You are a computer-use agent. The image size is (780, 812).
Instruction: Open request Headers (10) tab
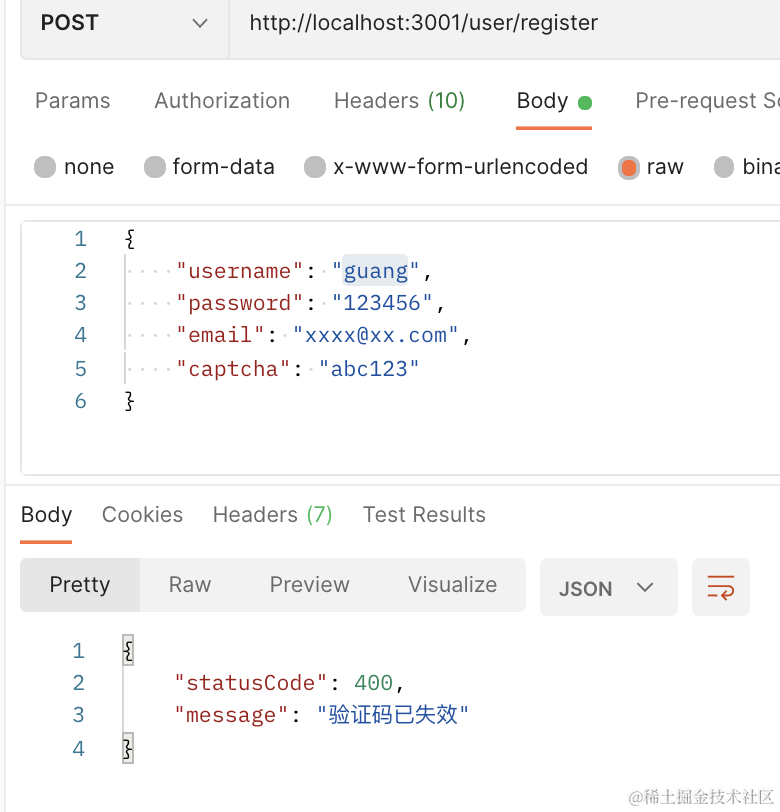(x=399, y=101)
